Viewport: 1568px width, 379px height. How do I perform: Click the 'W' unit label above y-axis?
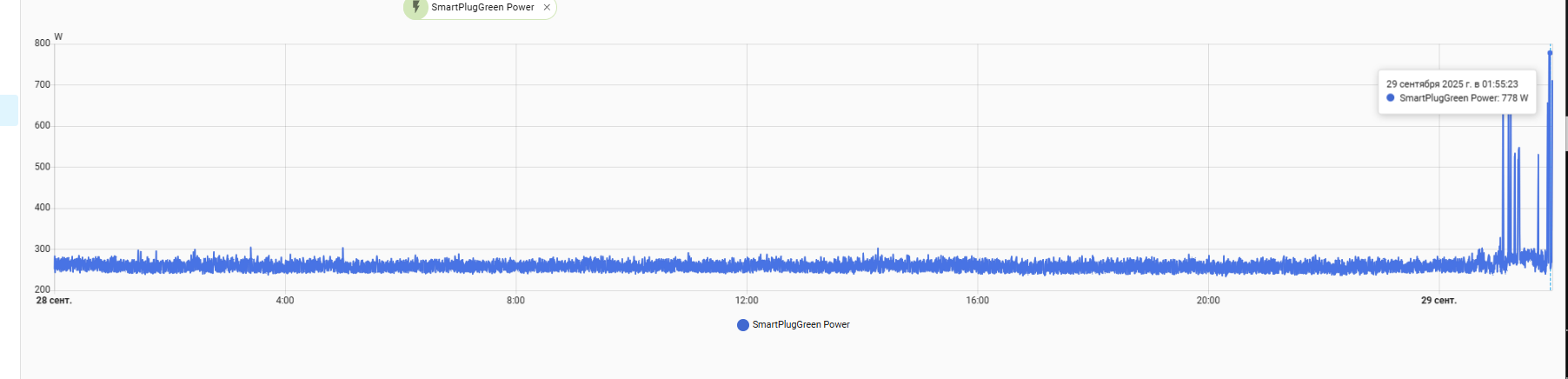[58, 37]
